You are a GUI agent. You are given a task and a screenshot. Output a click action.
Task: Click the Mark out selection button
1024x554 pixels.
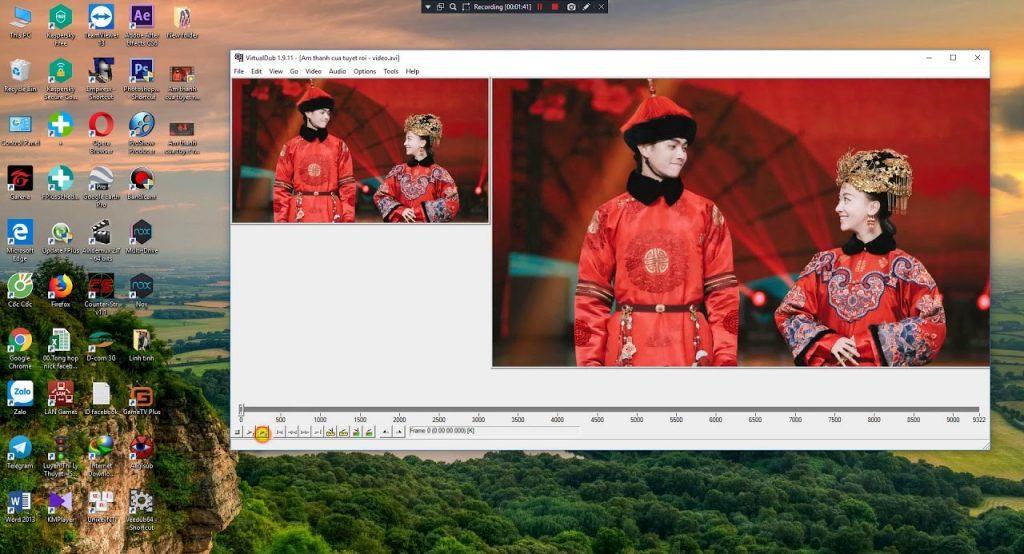click(x=399, y=432)
